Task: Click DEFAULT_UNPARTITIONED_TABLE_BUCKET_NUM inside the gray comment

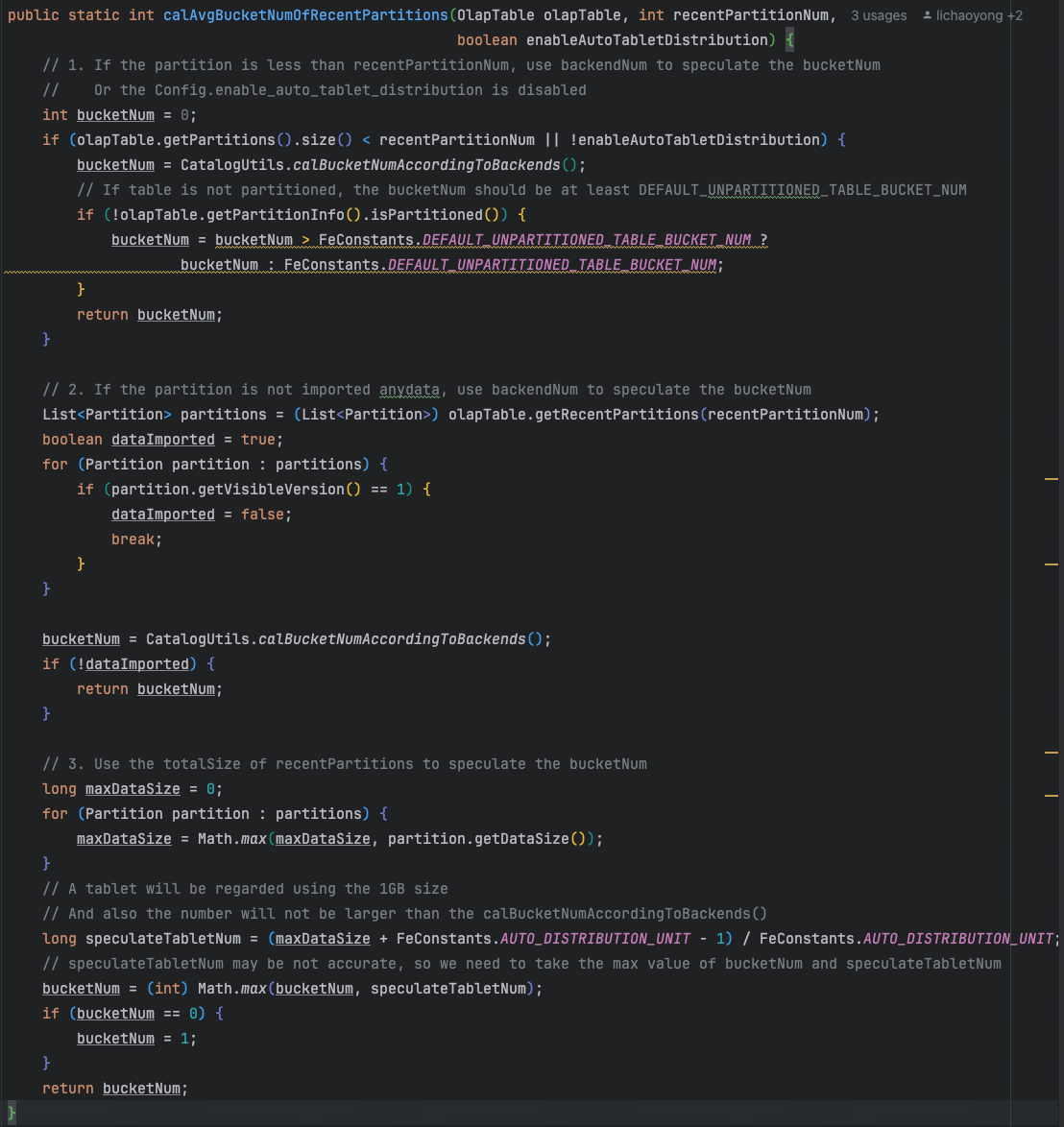Action: 802,190
